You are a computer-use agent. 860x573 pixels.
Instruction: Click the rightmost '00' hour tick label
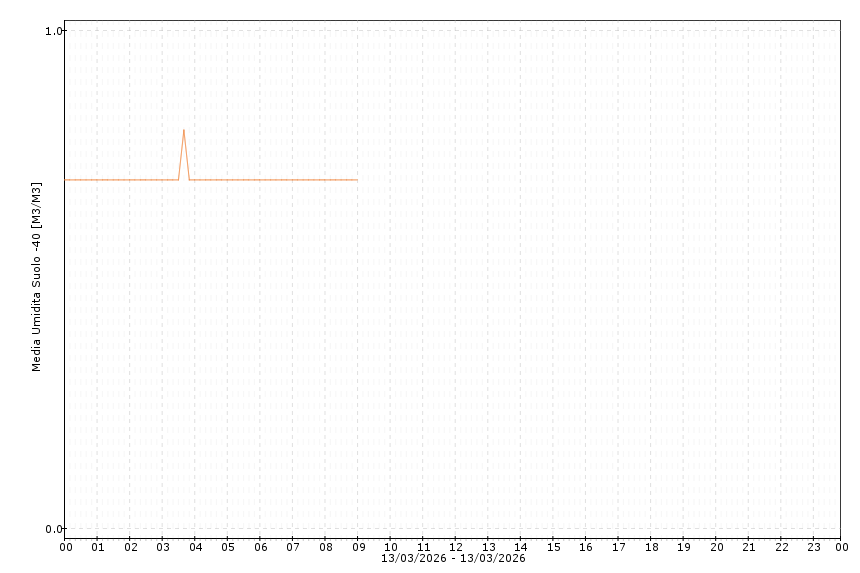(x=841, y=547)
